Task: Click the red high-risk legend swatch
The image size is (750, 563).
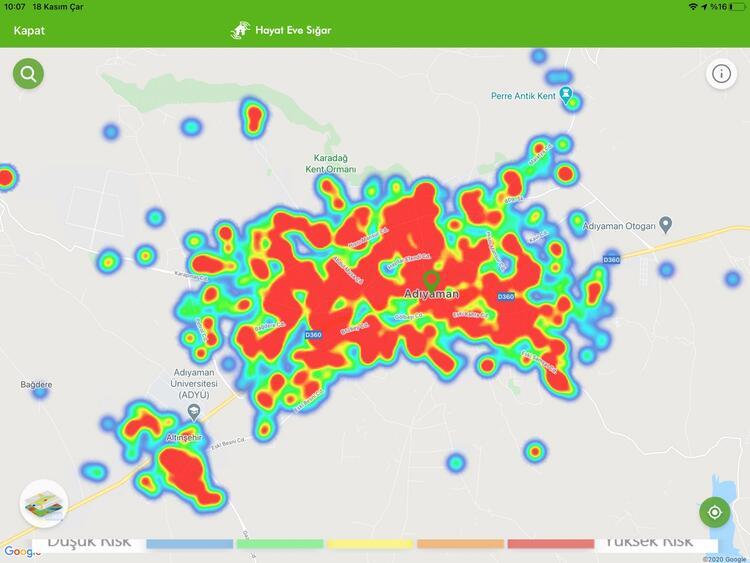Action: pos(550,544)
